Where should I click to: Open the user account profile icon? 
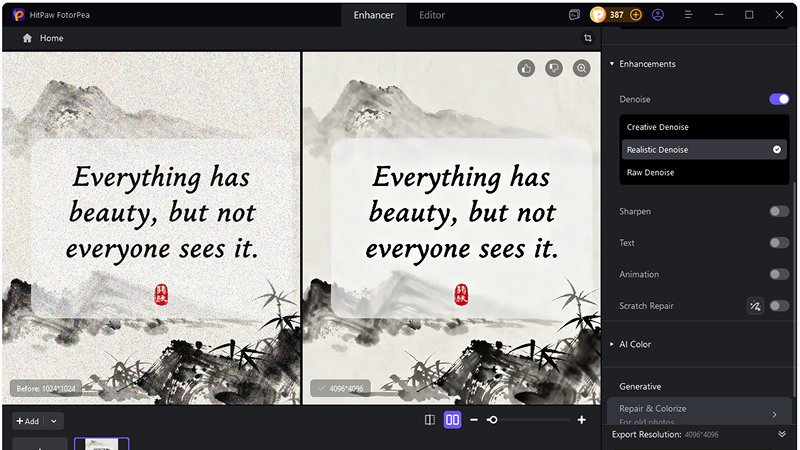pyautogui.click(x=658, y=15)
